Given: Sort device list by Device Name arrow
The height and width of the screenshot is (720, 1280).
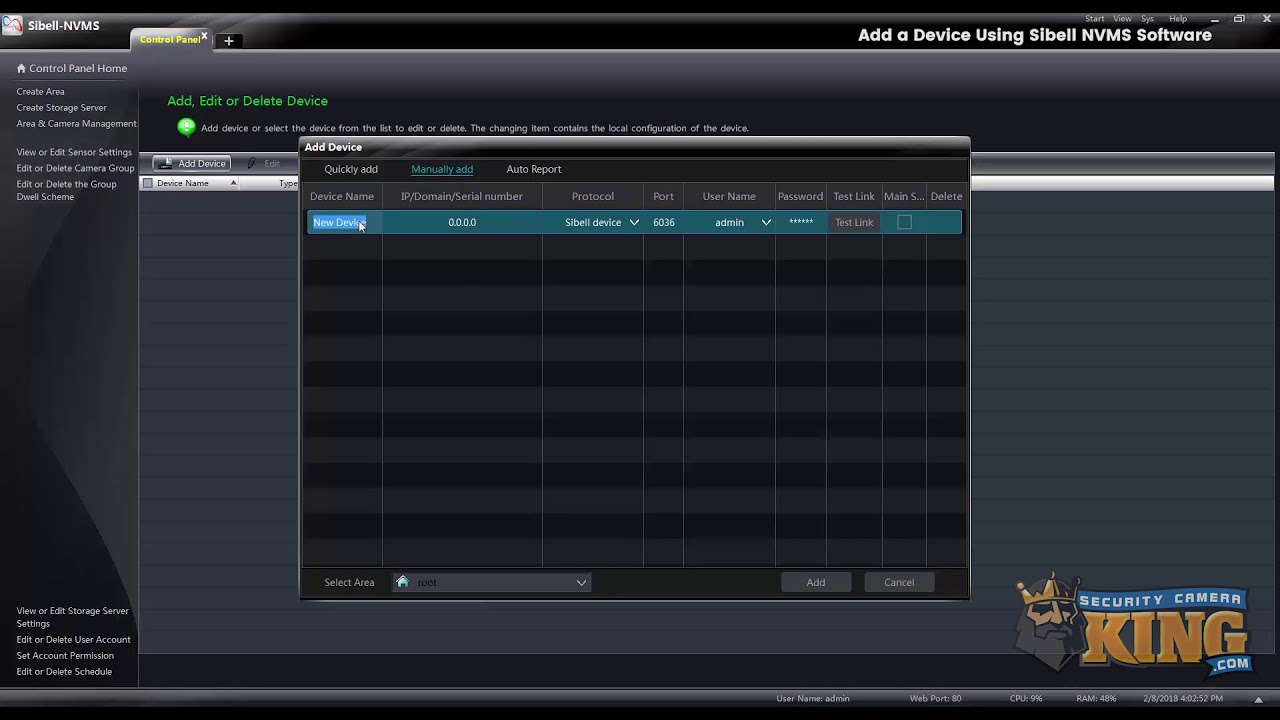Looking at the screenshot, I should 233,183.
